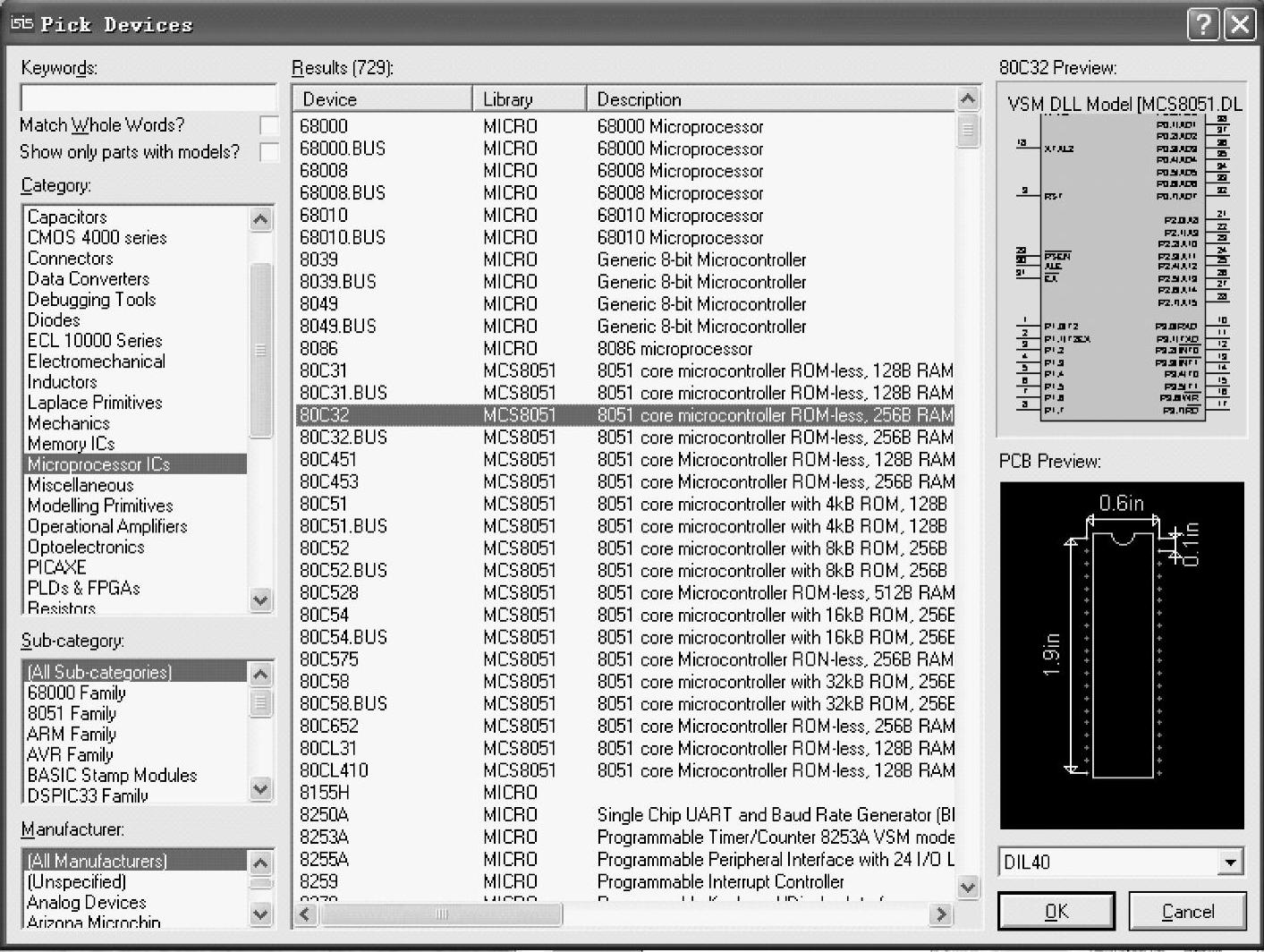Open the DIL40 package dropdown
This screenshot has height=952, width=1264.
1230,863
